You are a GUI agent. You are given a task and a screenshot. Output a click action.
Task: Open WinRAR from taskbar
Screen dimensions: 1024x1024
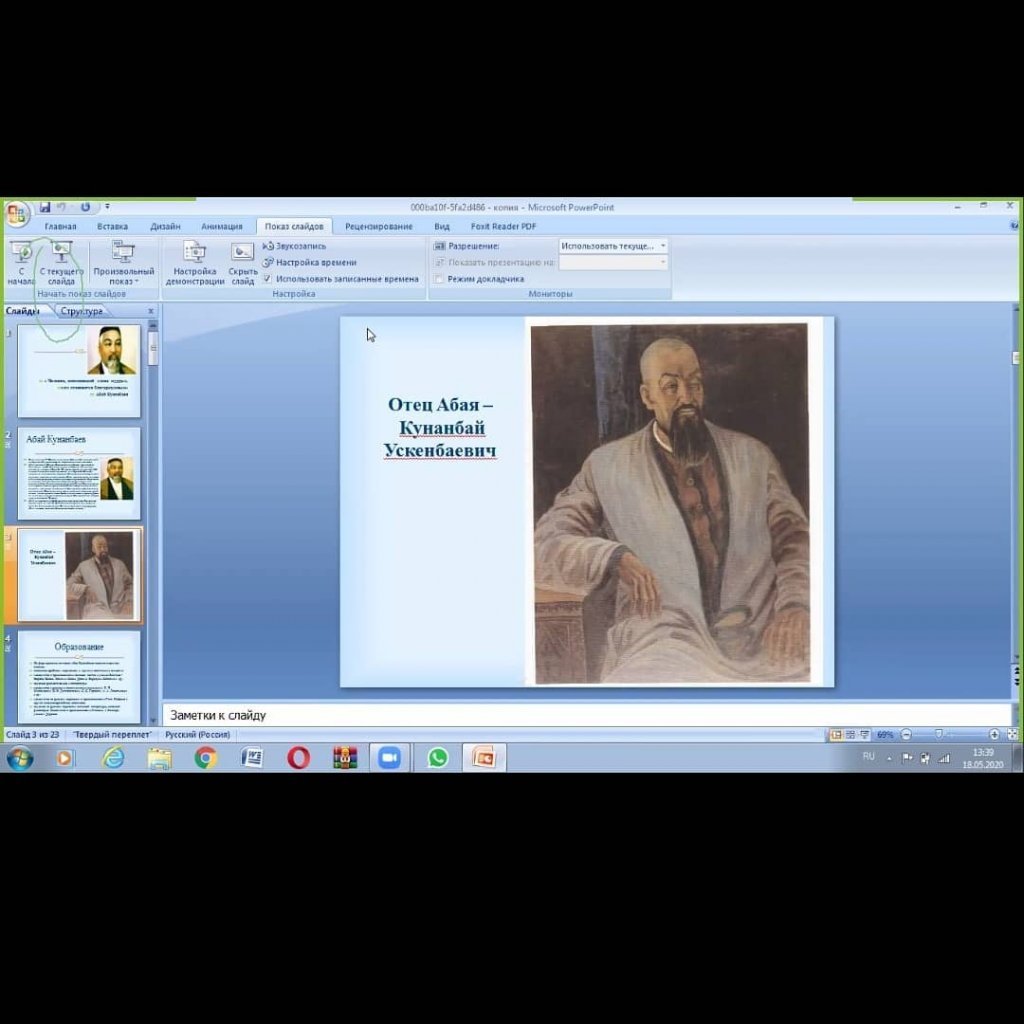pos(345,758)
